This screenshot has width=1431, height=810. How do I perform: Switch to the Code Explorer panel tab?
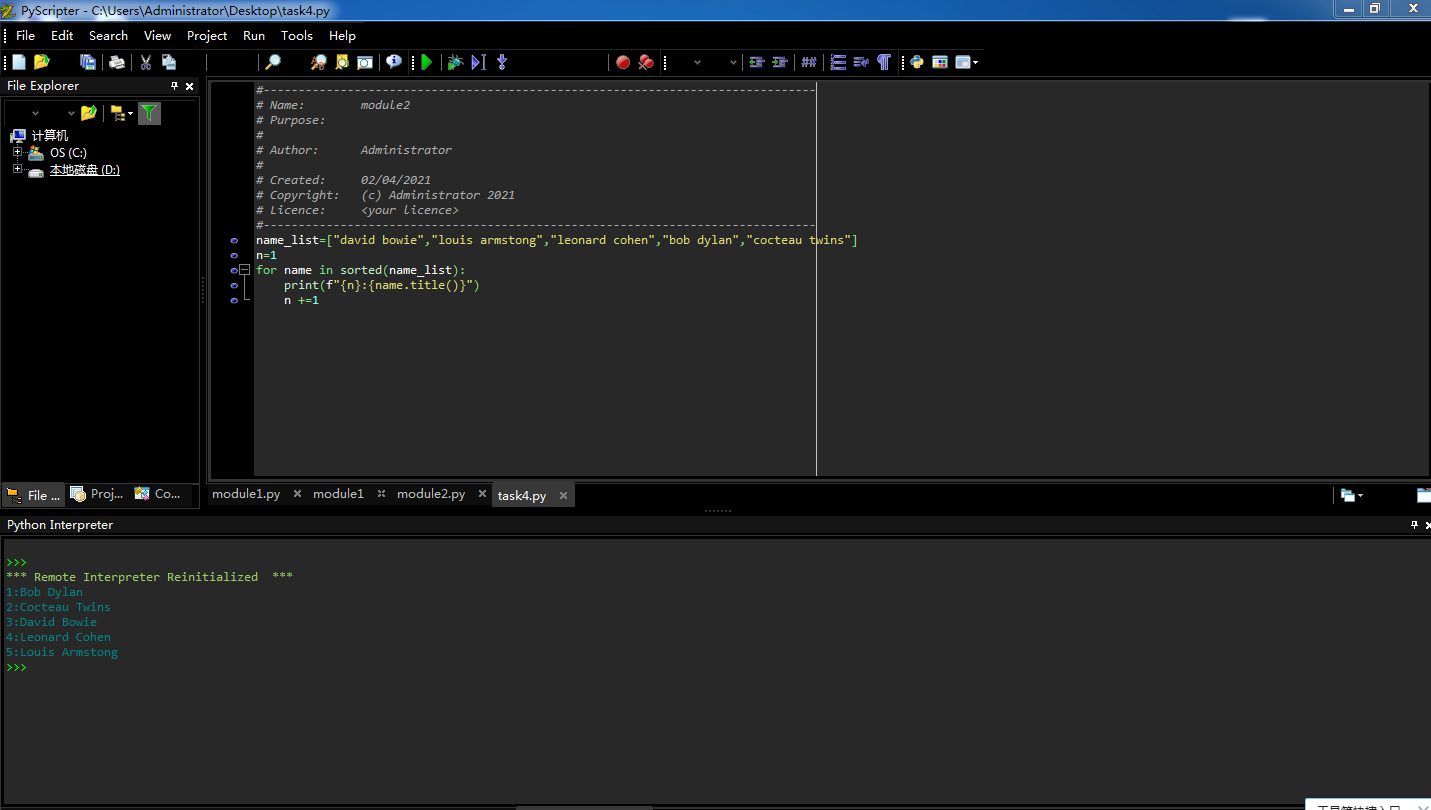(x=158, y=494)
